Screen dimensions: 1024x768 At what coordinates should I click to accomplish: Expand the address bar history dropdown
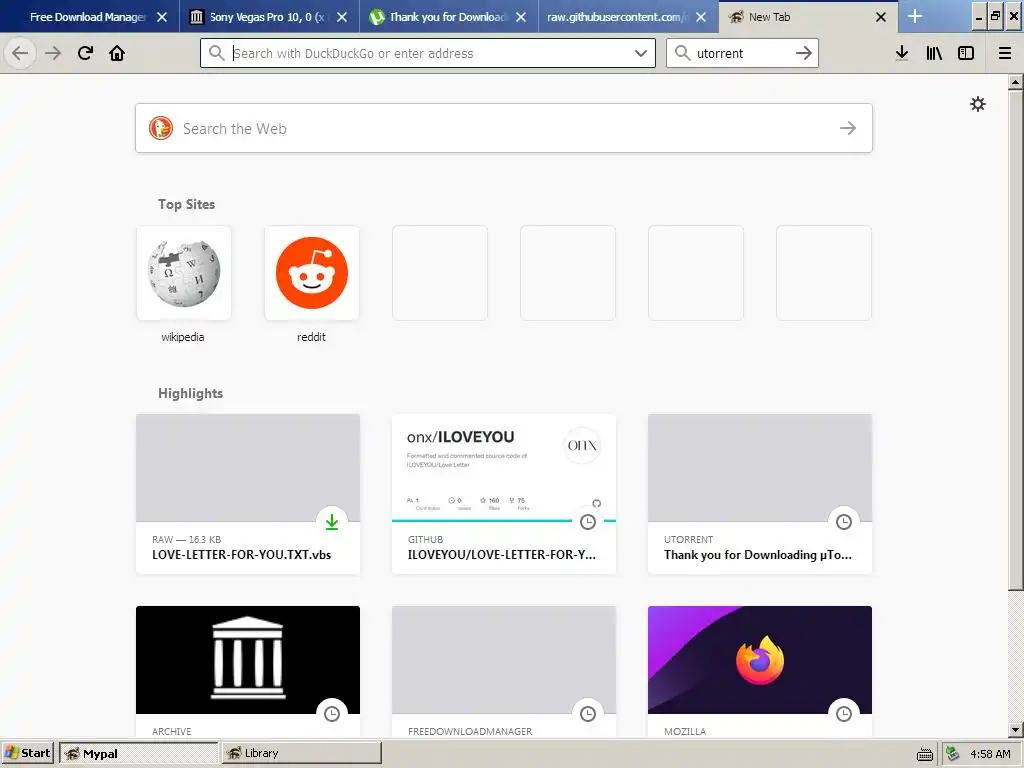pyautogui.click(x=641, y=53)
